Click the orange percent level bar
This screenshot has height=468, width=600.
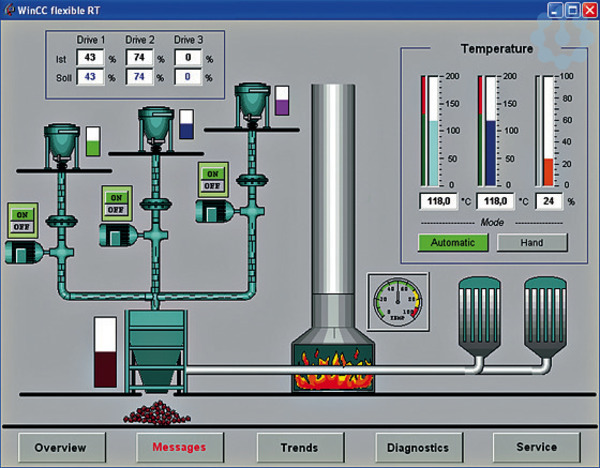coord(547,171)
